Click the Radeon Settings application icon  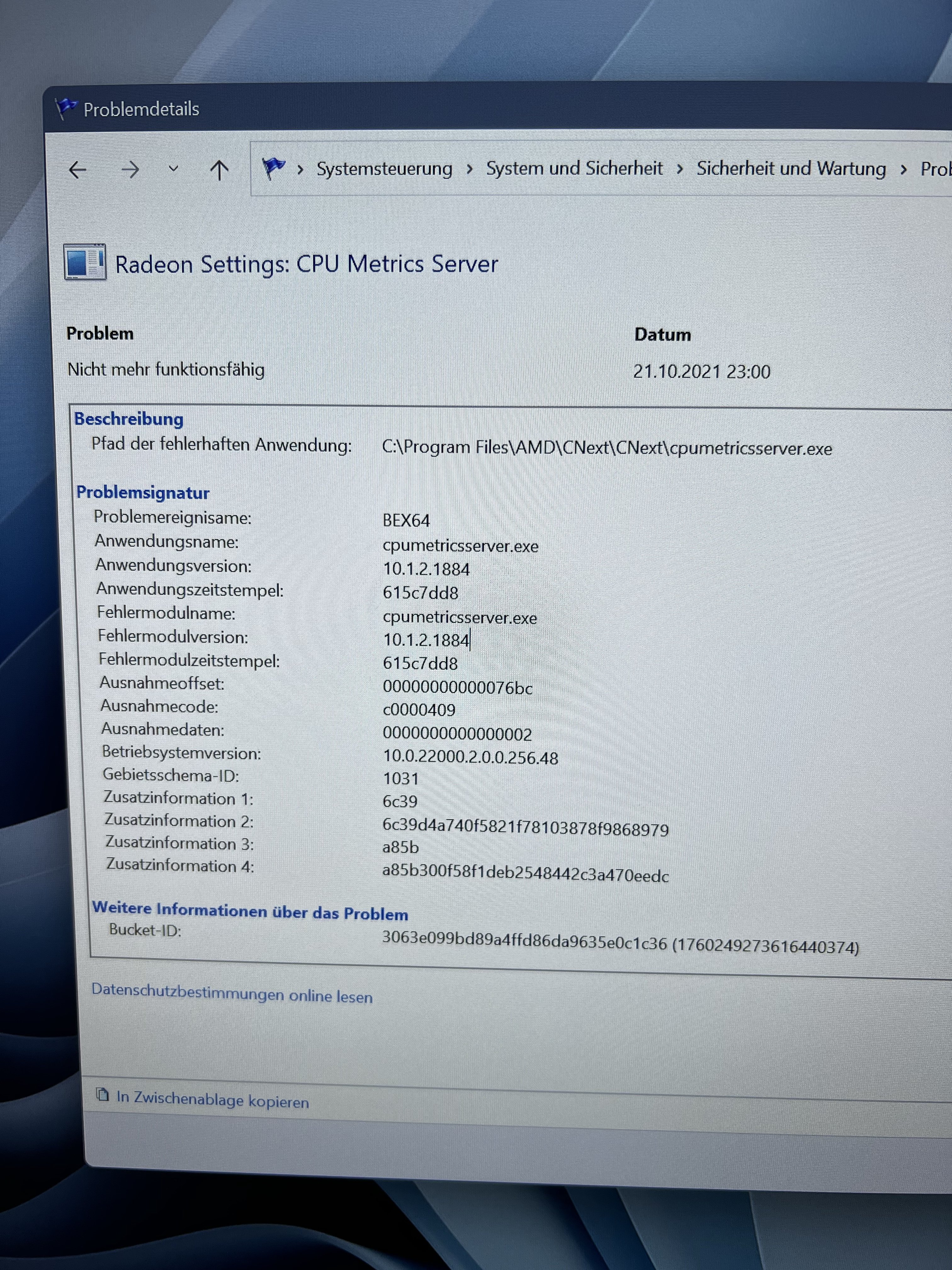tap(85, 262)
